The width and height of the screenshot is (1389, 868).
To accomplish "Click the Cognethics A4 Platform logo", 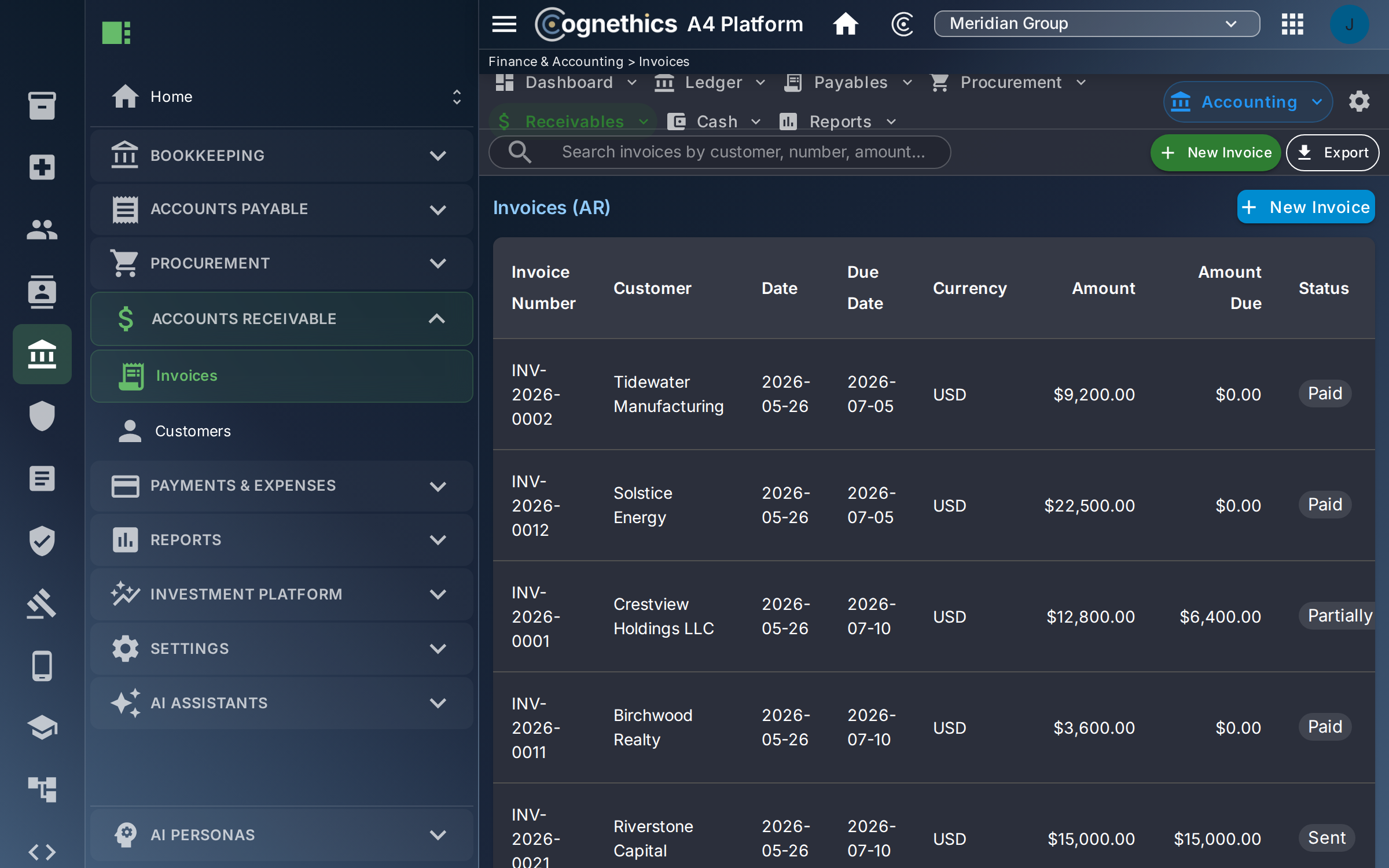I will point(669,24).
